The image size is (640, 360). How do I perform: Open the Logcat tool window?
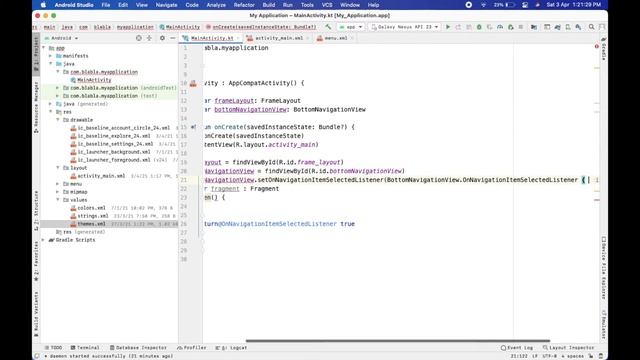(x=231, y=348)
